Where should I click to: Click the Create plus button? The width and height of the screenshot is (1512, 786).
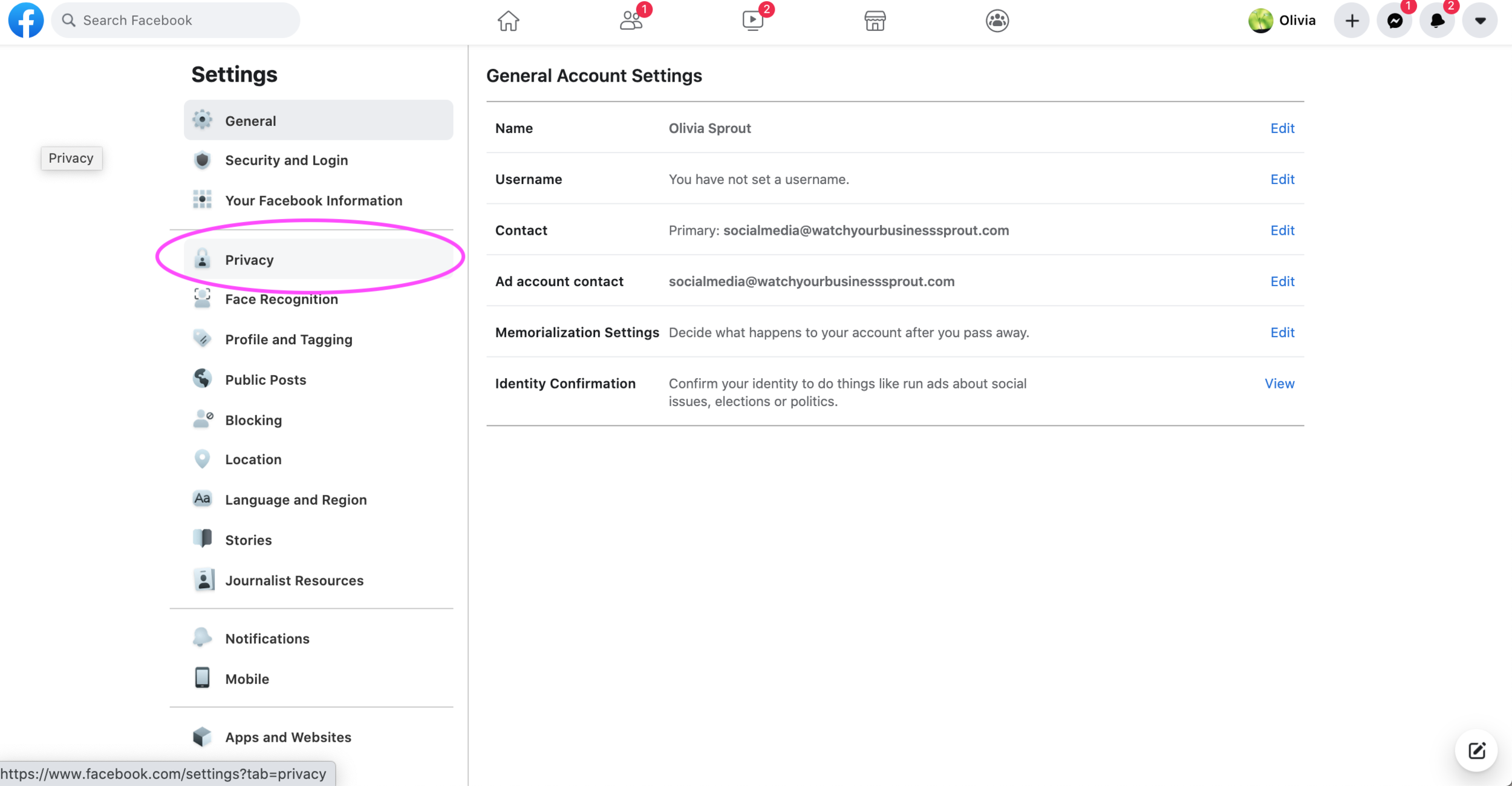click(1351, 20)
